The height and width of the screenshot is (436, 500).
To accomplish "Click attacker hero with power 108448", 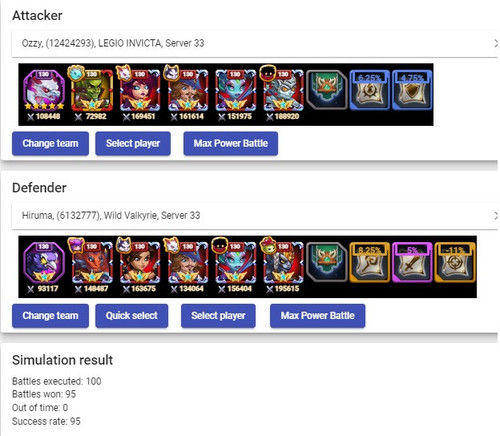I will point(44,94).
